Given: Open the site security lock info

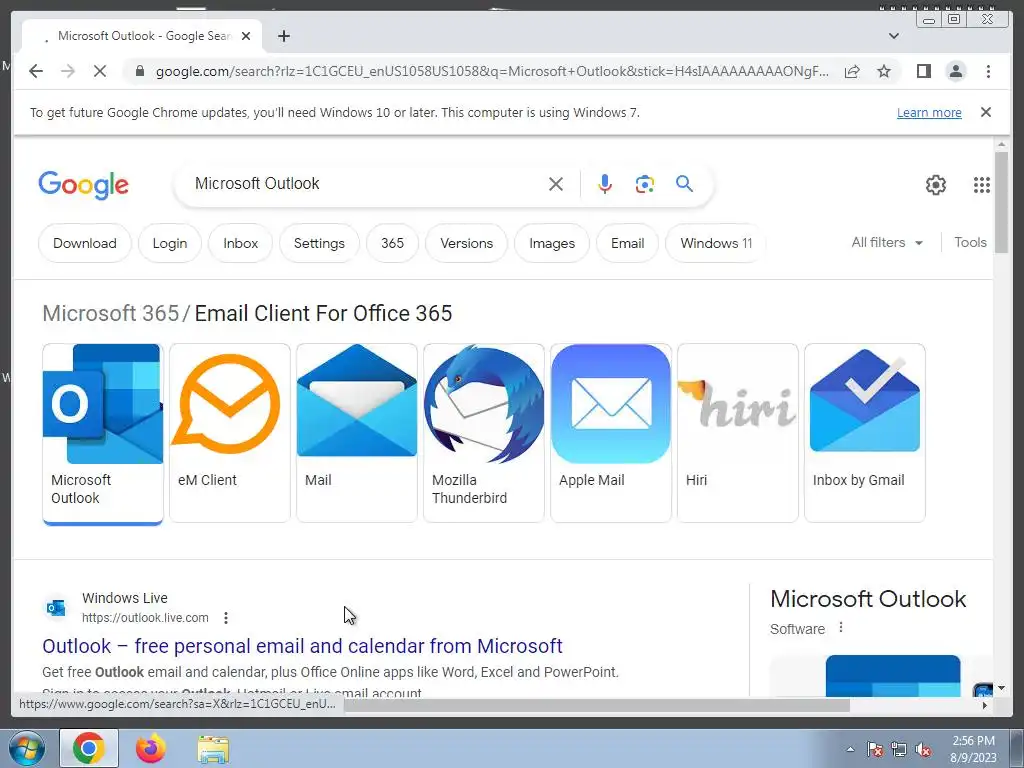Looking at the screenshot, I should tap(139, 71).
